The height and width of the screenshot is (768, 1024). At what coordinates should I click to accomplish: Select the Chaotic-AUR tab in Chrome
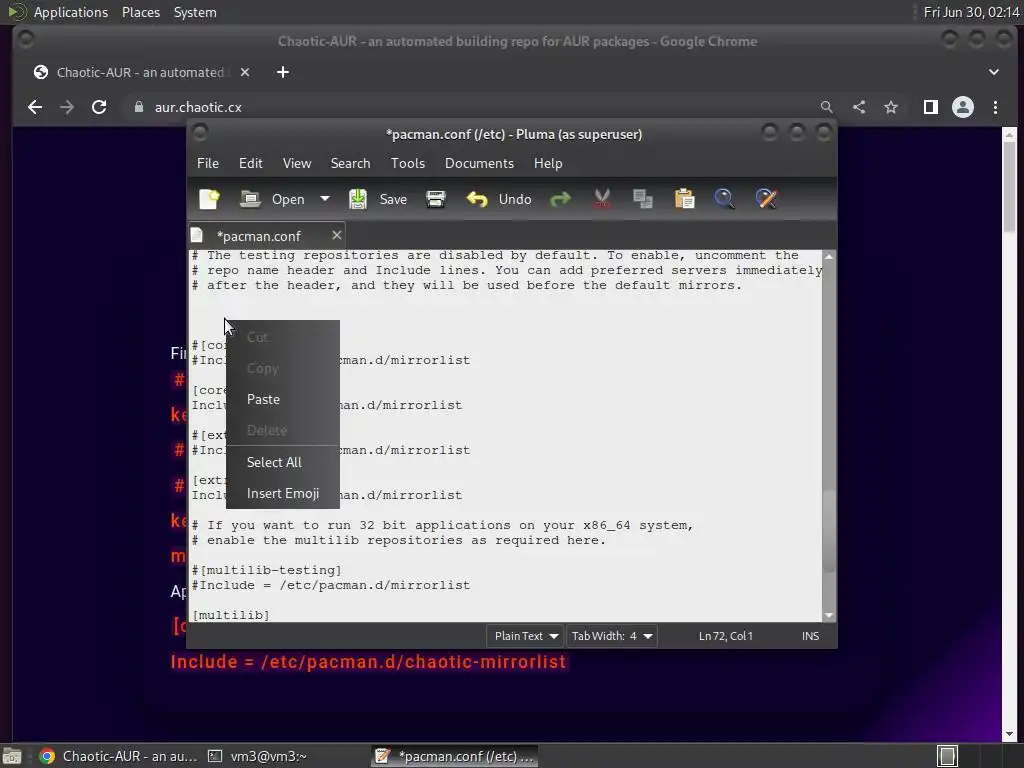[140, 72]
